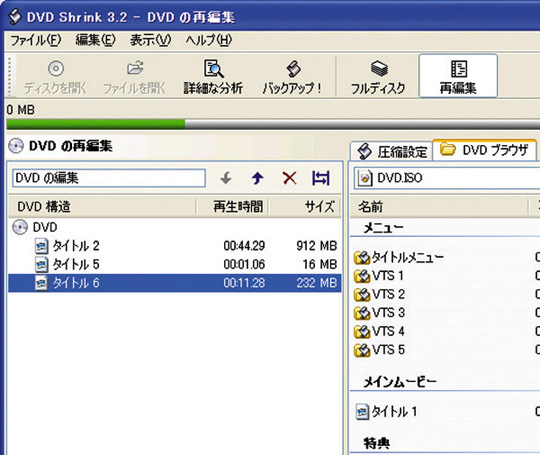Move selected title down with the gray arrow
Image resolution: width=540 pixels, height=455 pixels.
point(226,178)
